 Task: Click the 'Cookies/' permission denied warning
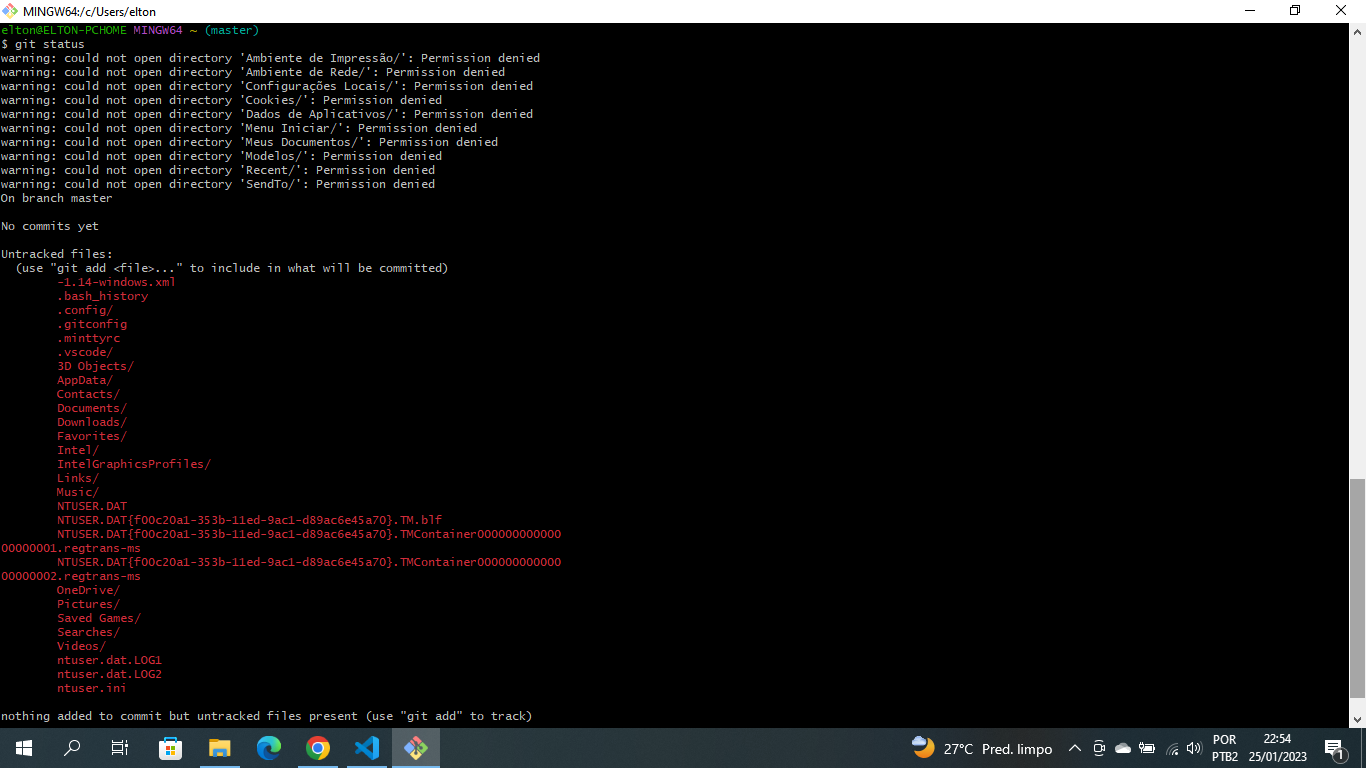221,100
